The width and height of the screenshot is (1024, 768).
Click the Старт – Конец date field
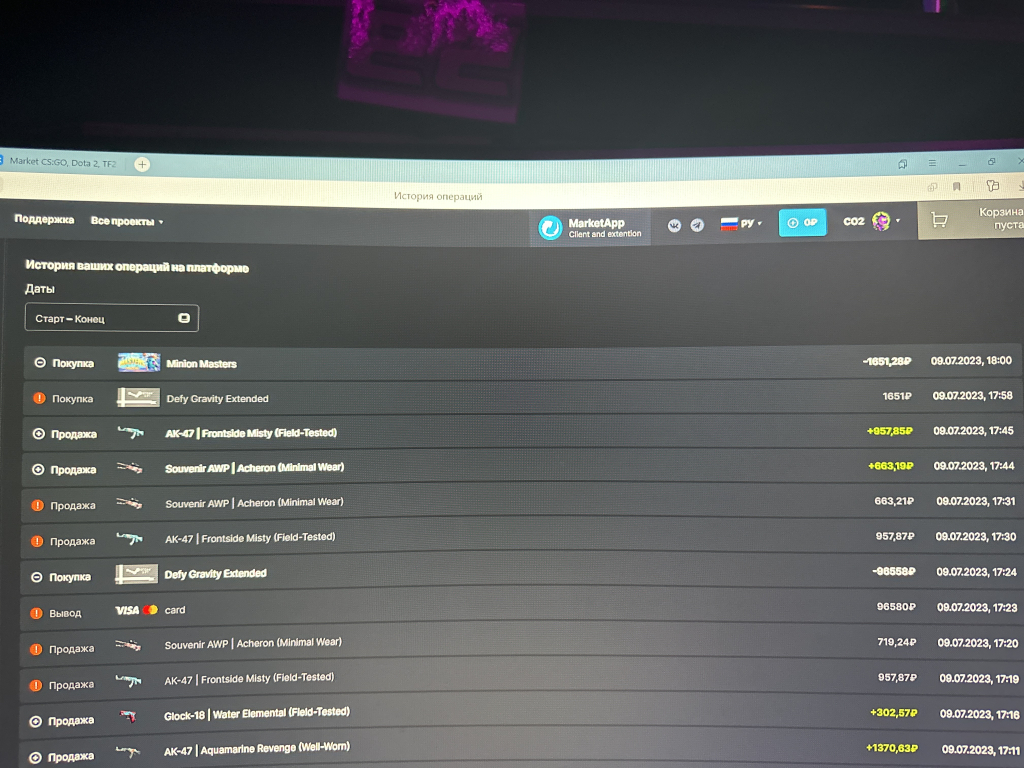(112, 318)
